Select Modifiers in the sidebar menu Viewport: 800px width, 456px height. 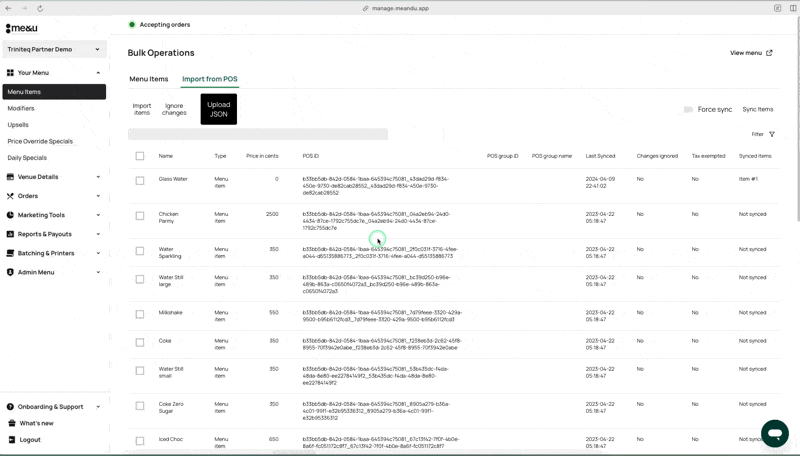[x=21, y=108]
